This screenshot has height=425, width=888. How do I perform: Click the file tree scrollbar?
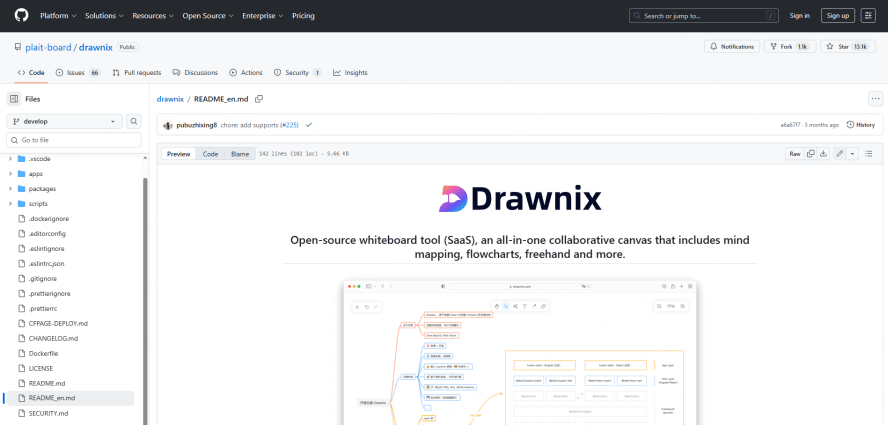pos(145,300)
